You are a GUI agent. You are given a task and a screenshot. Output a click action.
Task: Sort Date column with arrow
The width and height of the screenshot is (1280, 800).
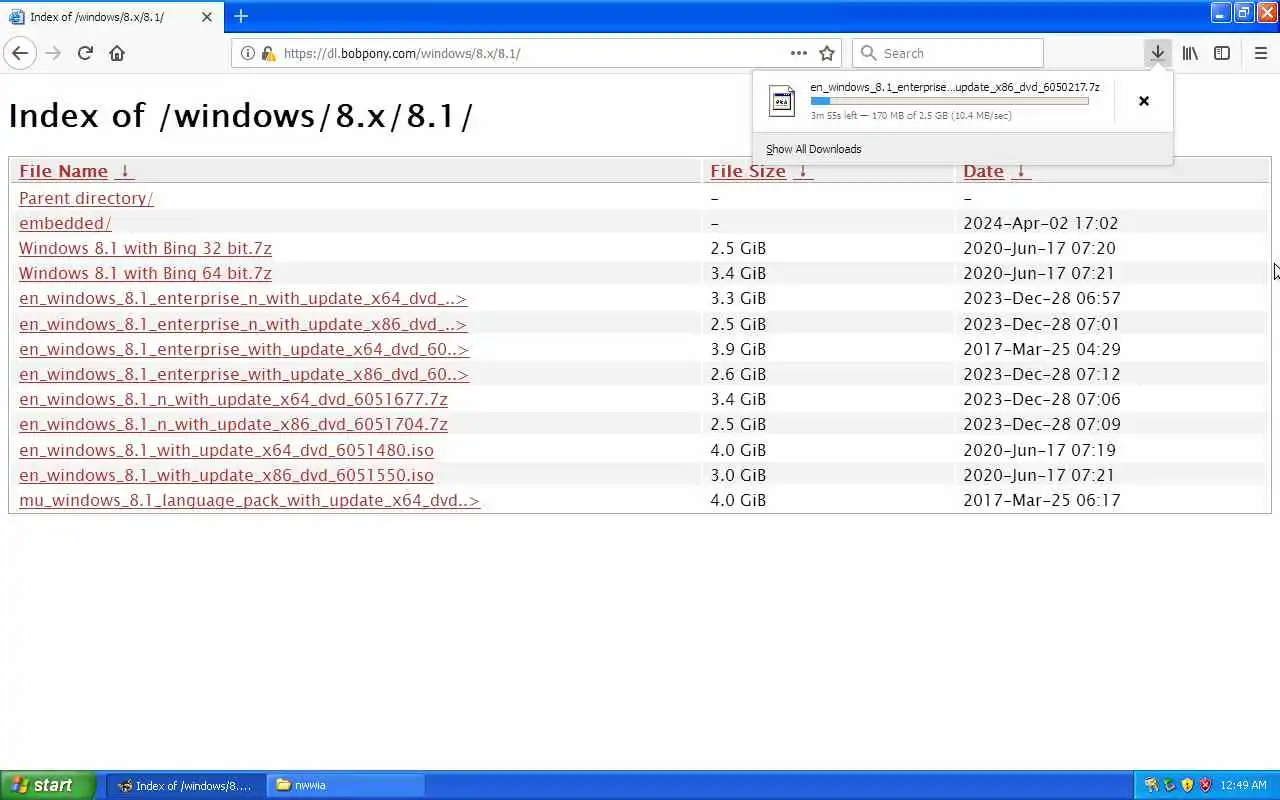tap(1020, 171)
